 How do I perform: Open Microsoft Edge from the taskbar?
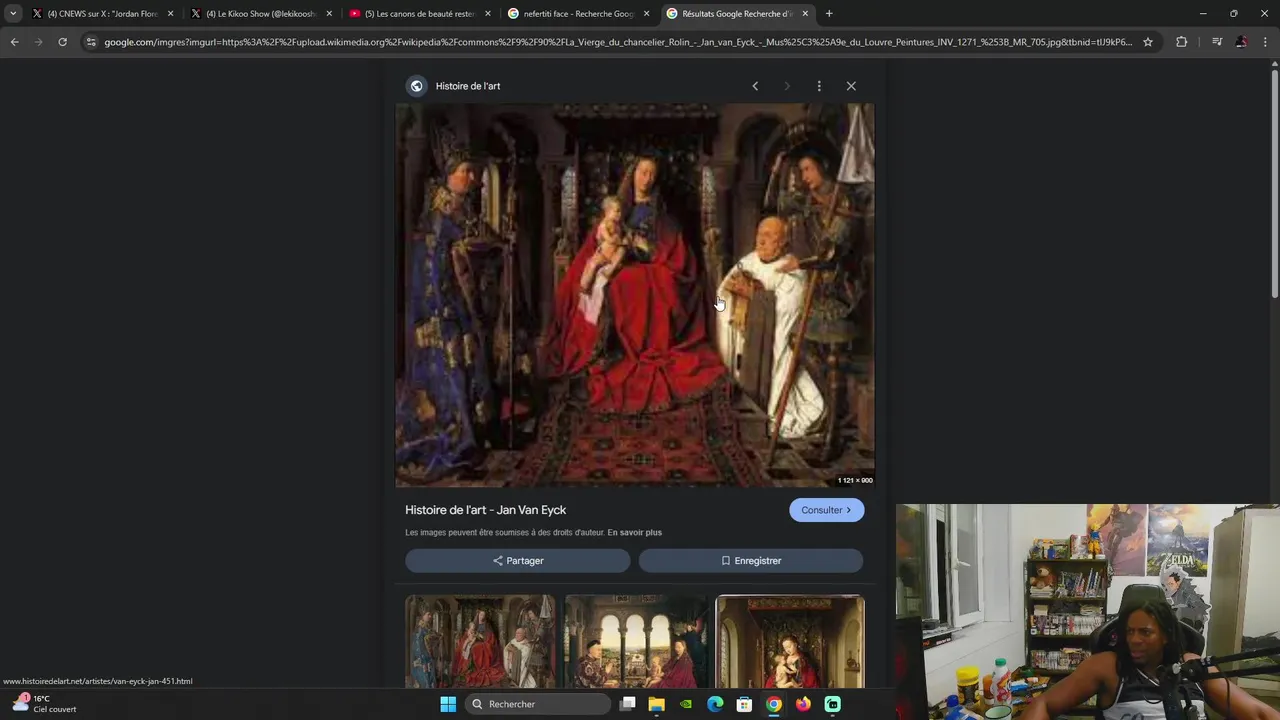[x=715, y=704]
